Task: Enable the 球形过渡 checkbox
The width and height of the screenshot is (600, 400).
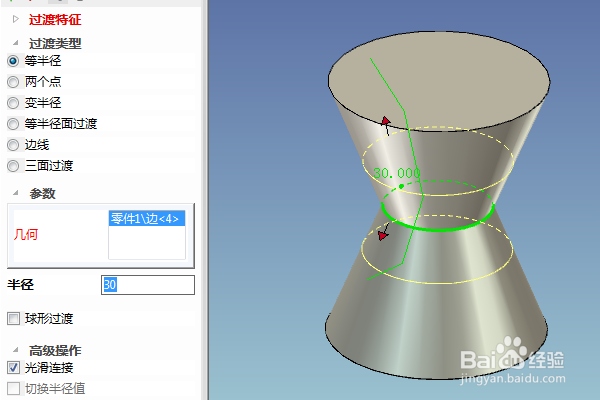Action: 13,318
